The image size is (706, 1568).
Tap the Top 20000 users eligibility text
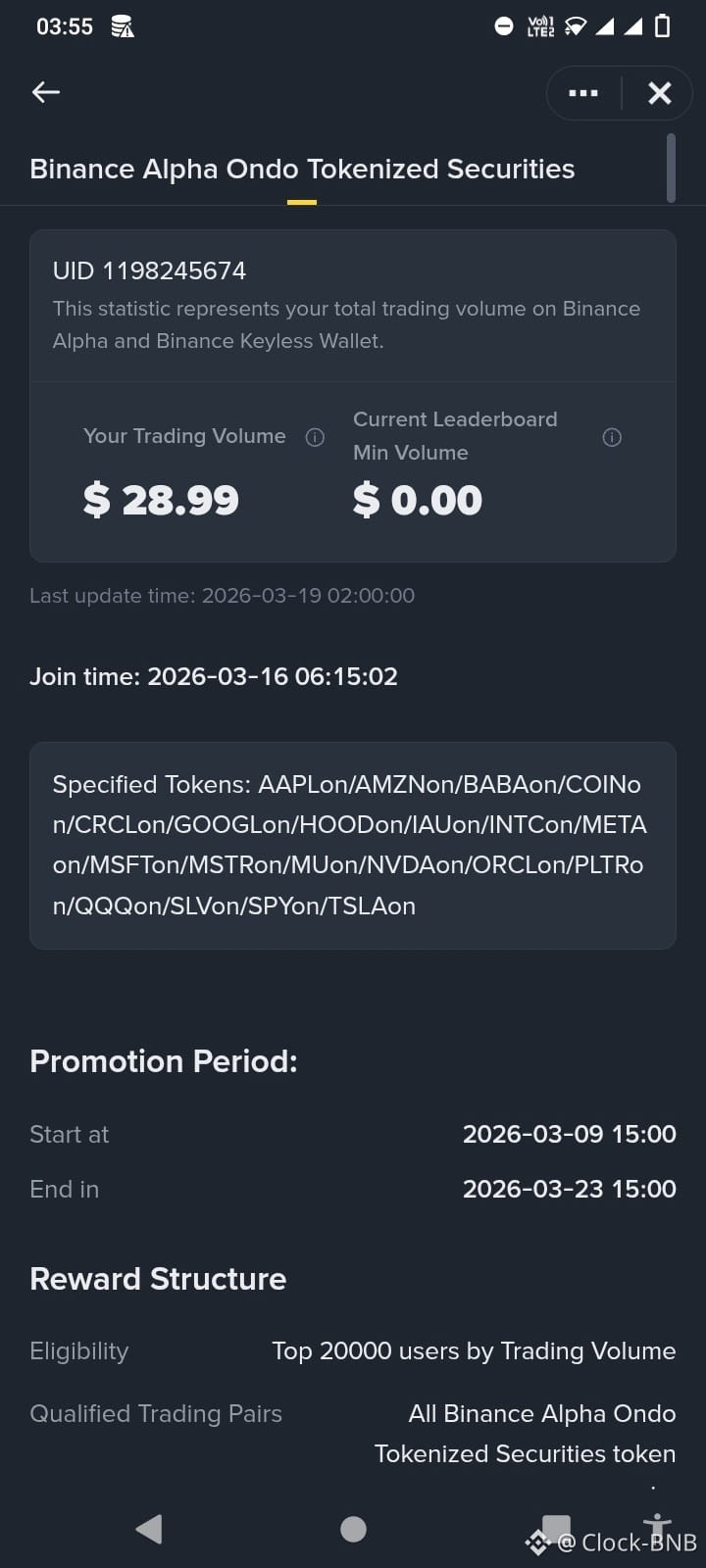click(x=474, y=1350)
